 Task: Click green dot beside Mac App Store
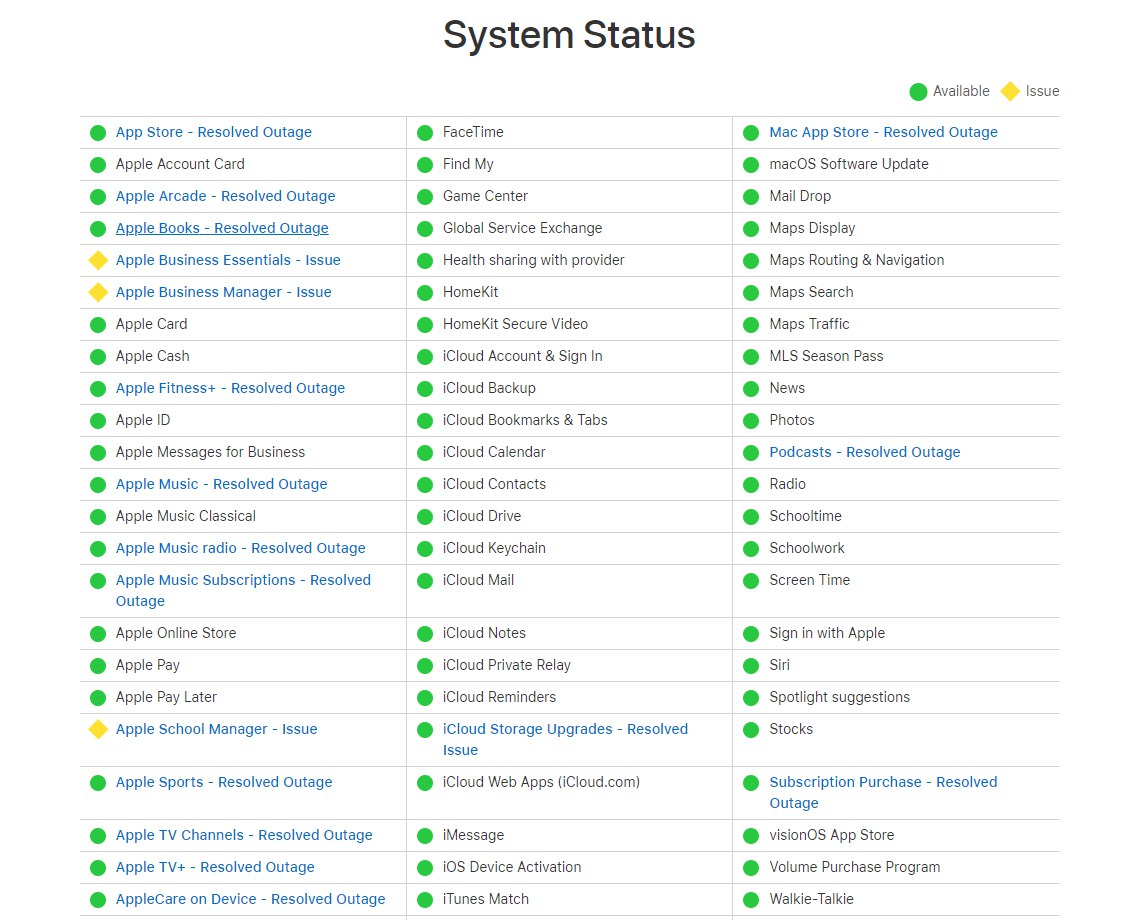[x=751, y=132]
